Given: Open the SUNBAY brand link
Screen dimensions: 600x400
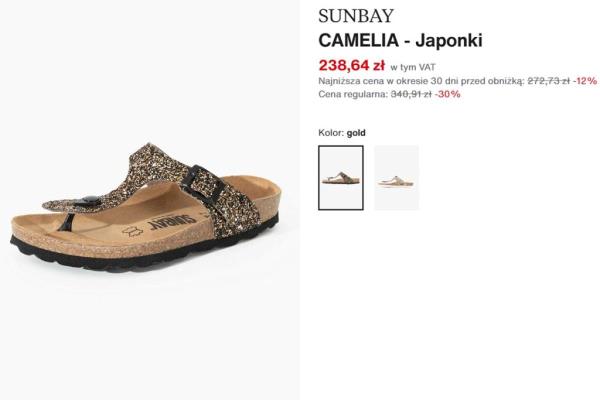Looking at the screenshot, I should pyautogui.click(x=356, y=16).
